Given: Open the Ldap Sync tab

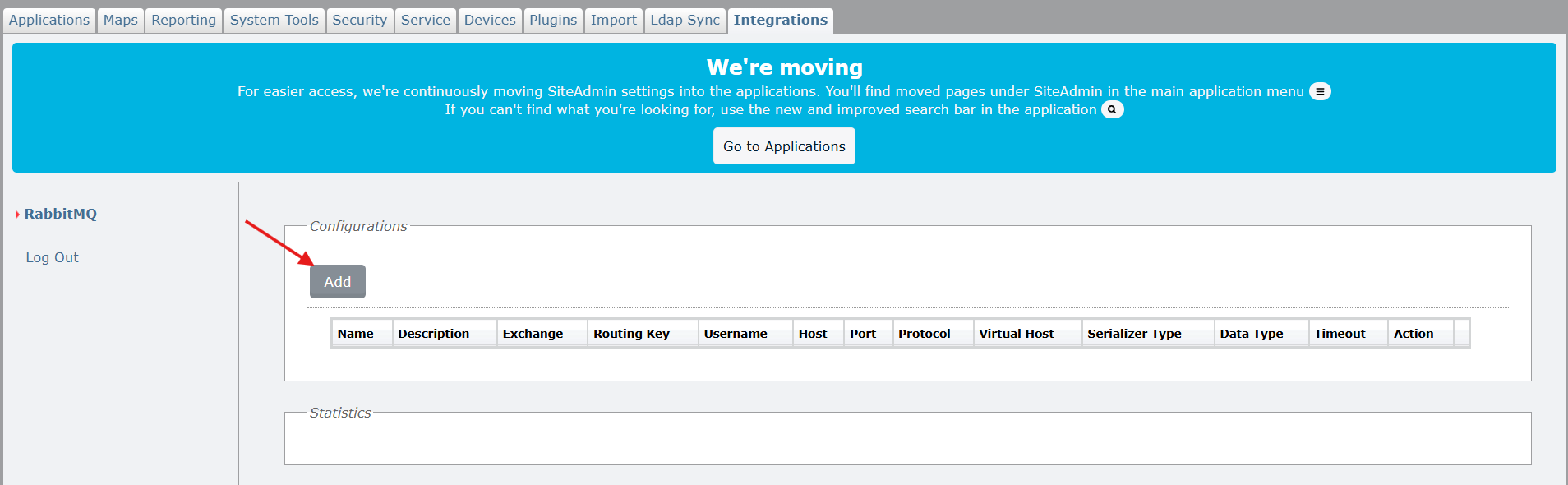Looking at the screenshot, I should click(685, 21).
